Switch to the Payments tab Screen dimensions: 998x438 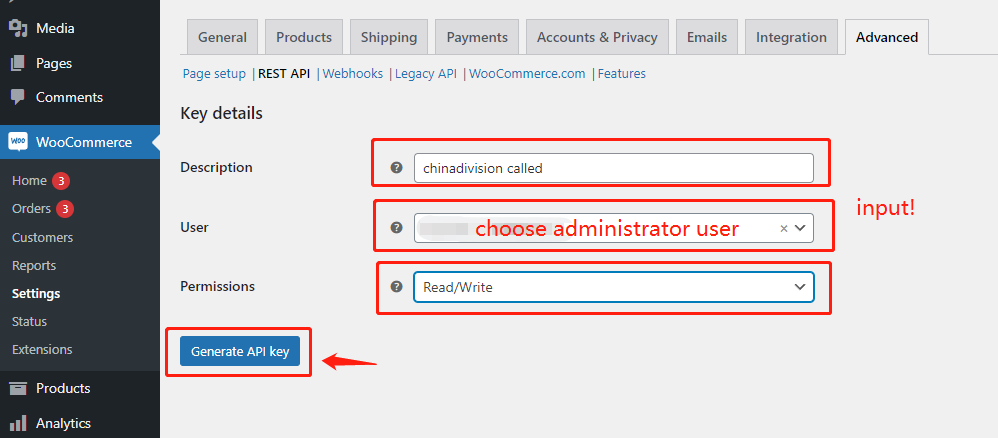coord(477,37)
